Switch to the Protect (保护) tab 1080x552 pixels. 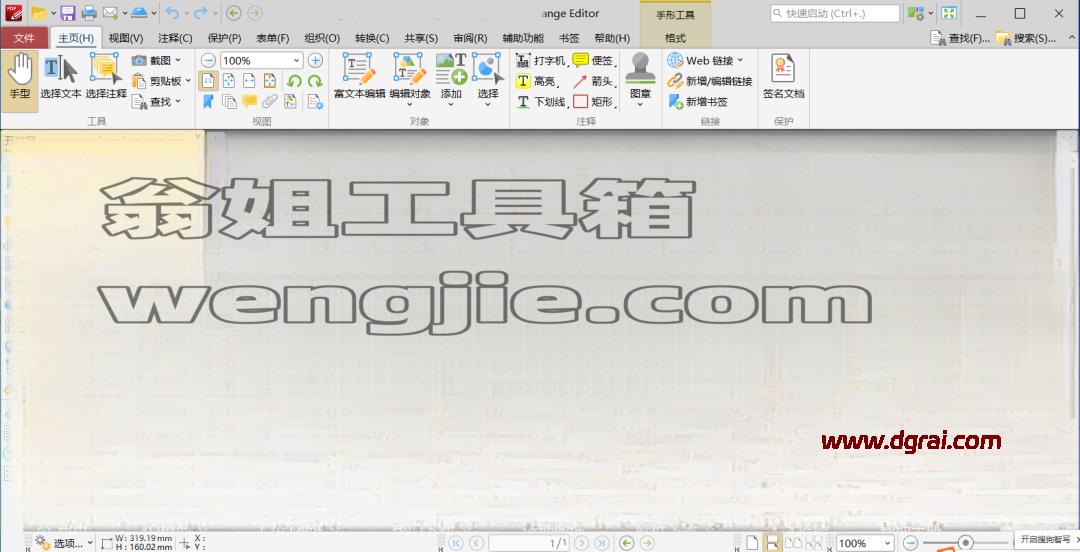(x=225, y=39)
